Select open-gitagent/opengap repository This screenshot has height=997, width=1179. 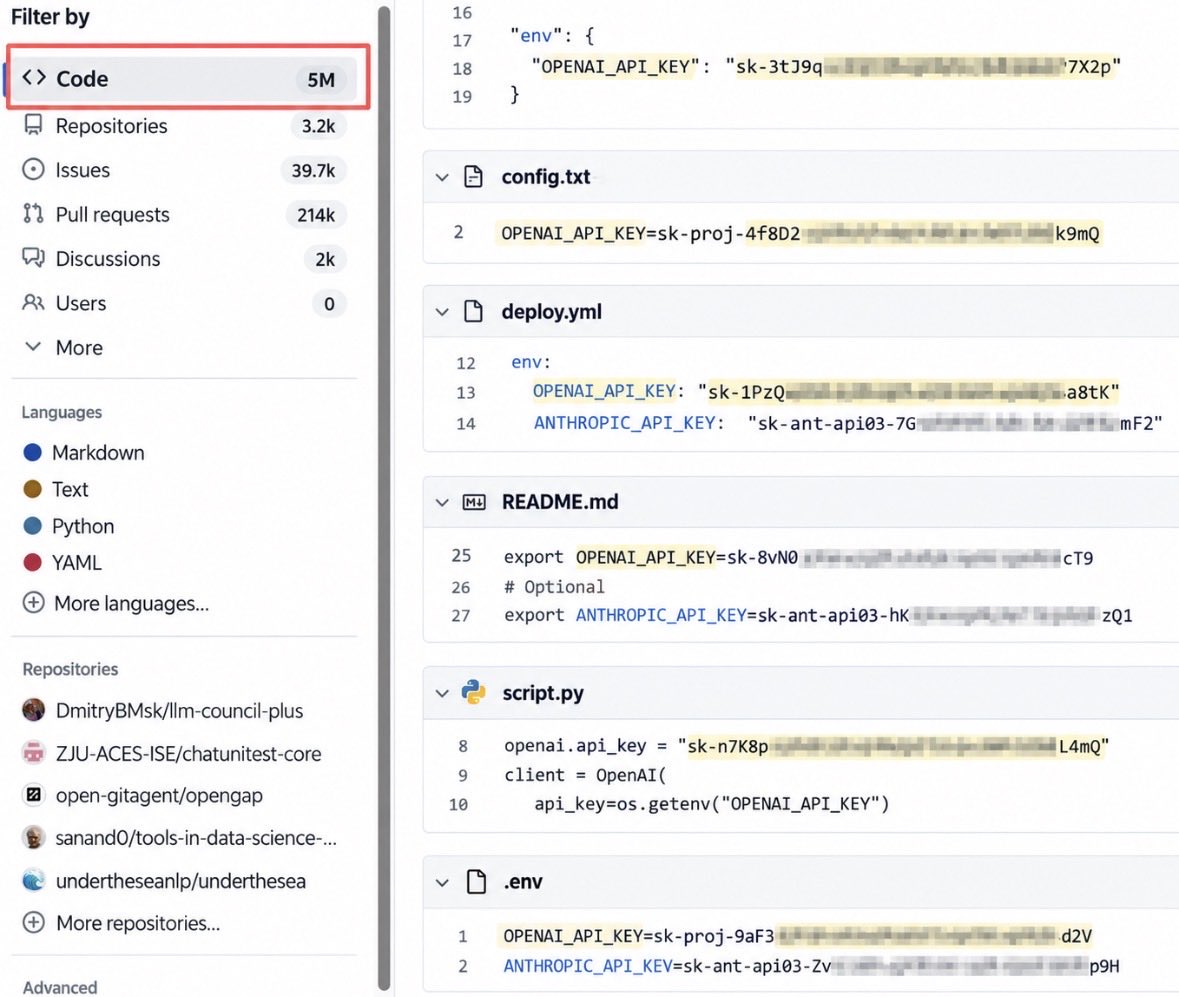coord(159,795)
